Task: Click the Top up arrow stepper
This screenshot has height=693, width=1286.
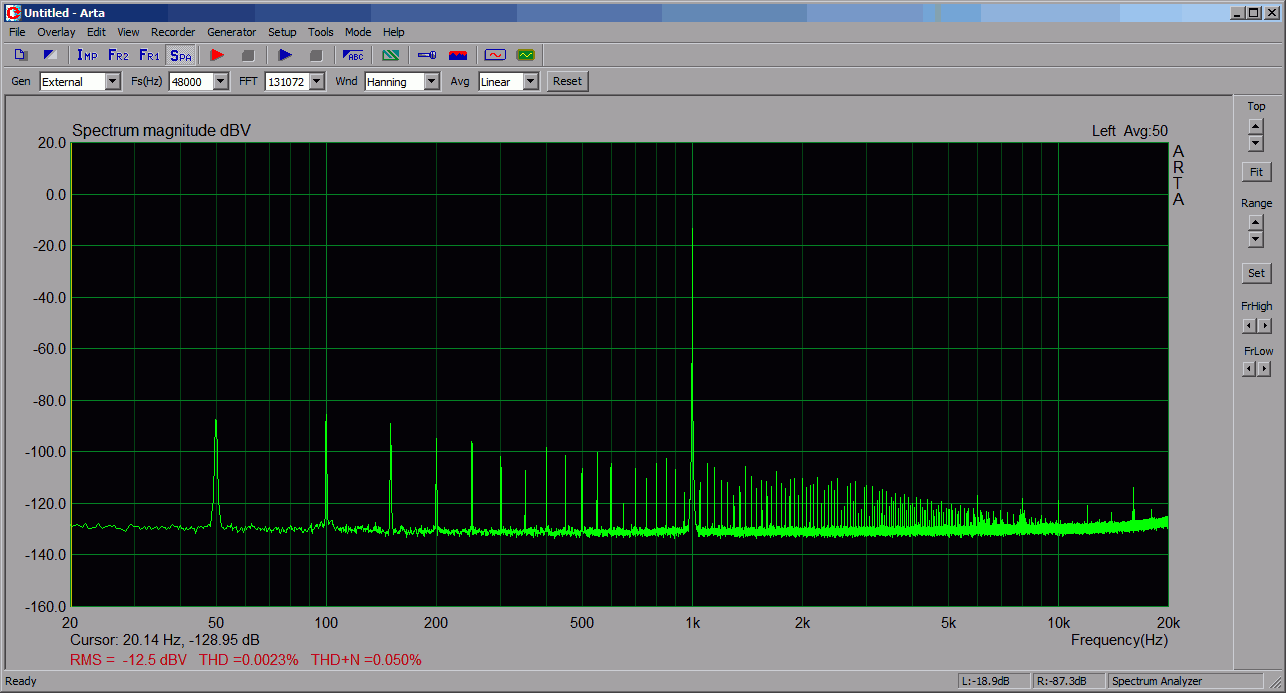Action: tap(1256, 126)
